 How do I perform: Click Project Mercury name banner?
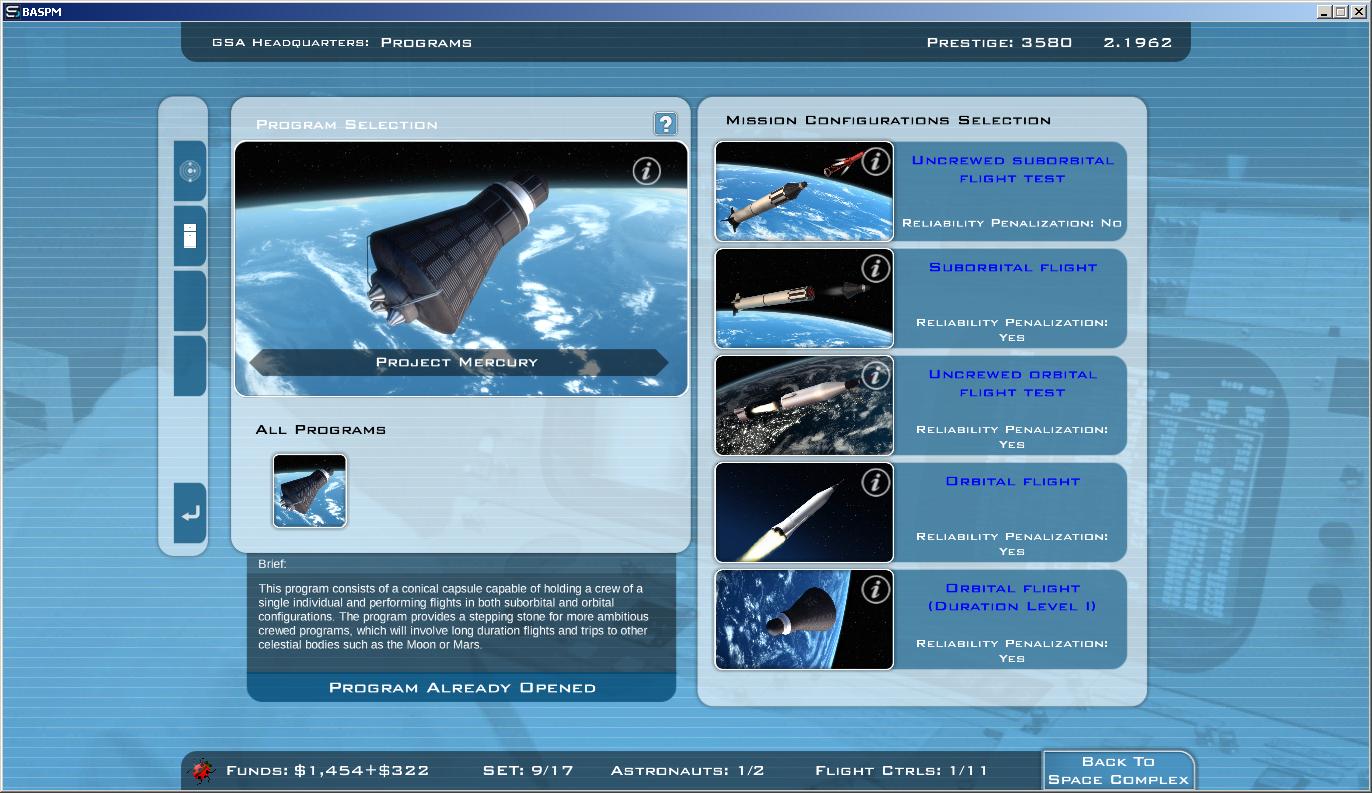point(458,362)
